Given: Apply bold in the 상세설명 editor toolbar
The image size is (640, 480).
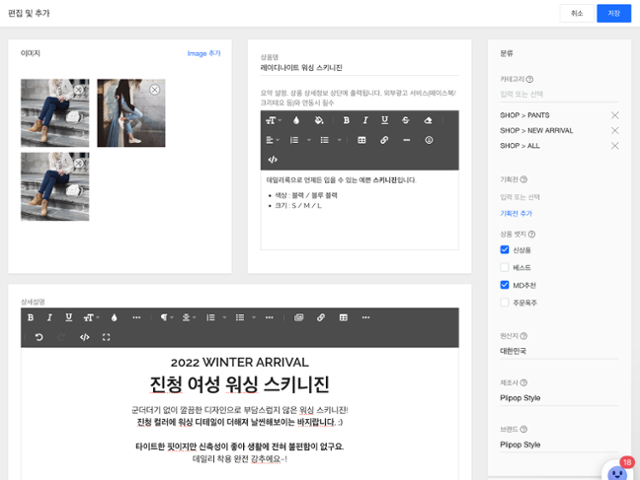Looking at the screenshot, I should (x=31, y=318).
